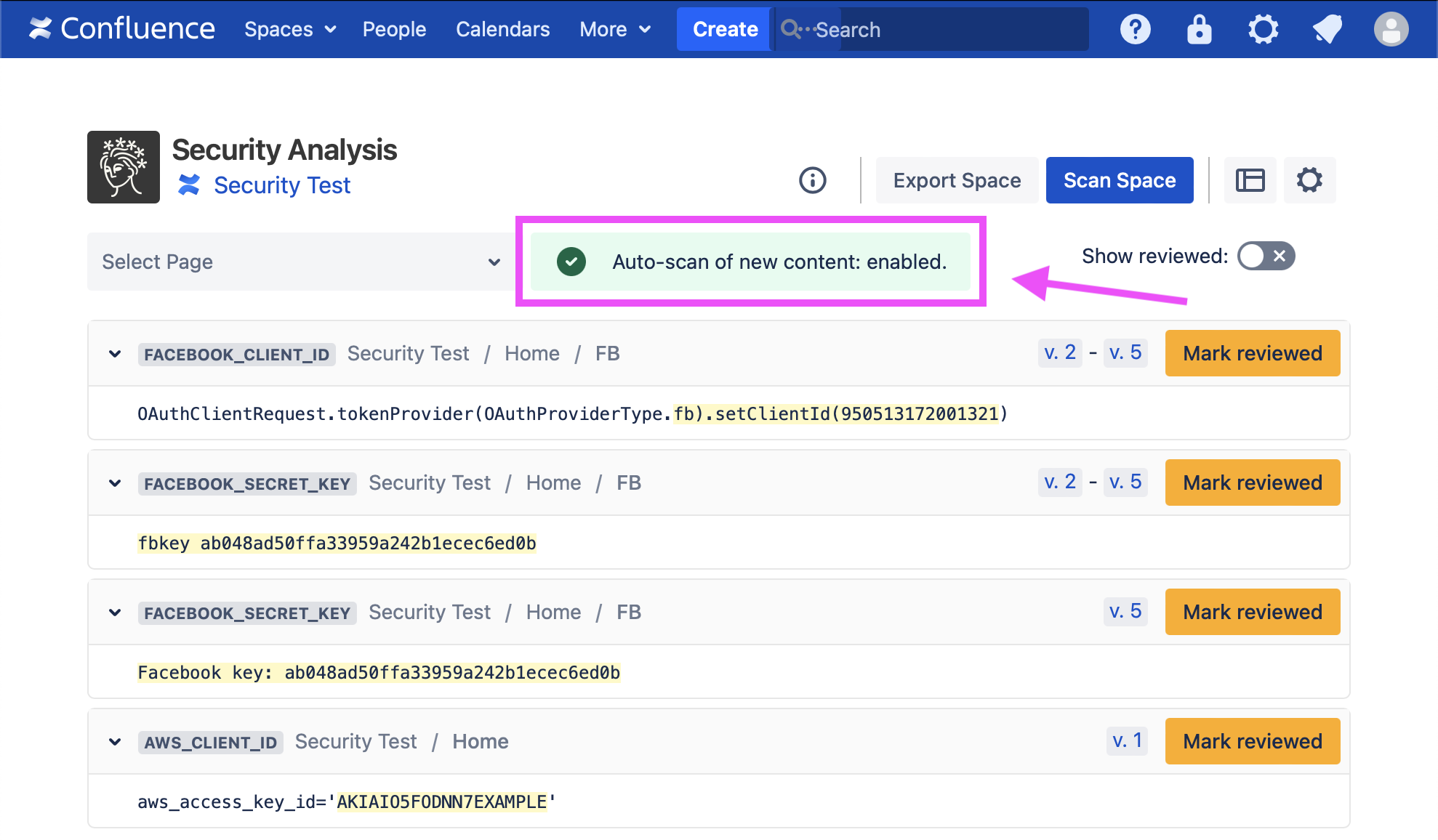This screenshot has width=1438, height=840.
Task: Open the notifications icon in header
Action: point(1327,29)
